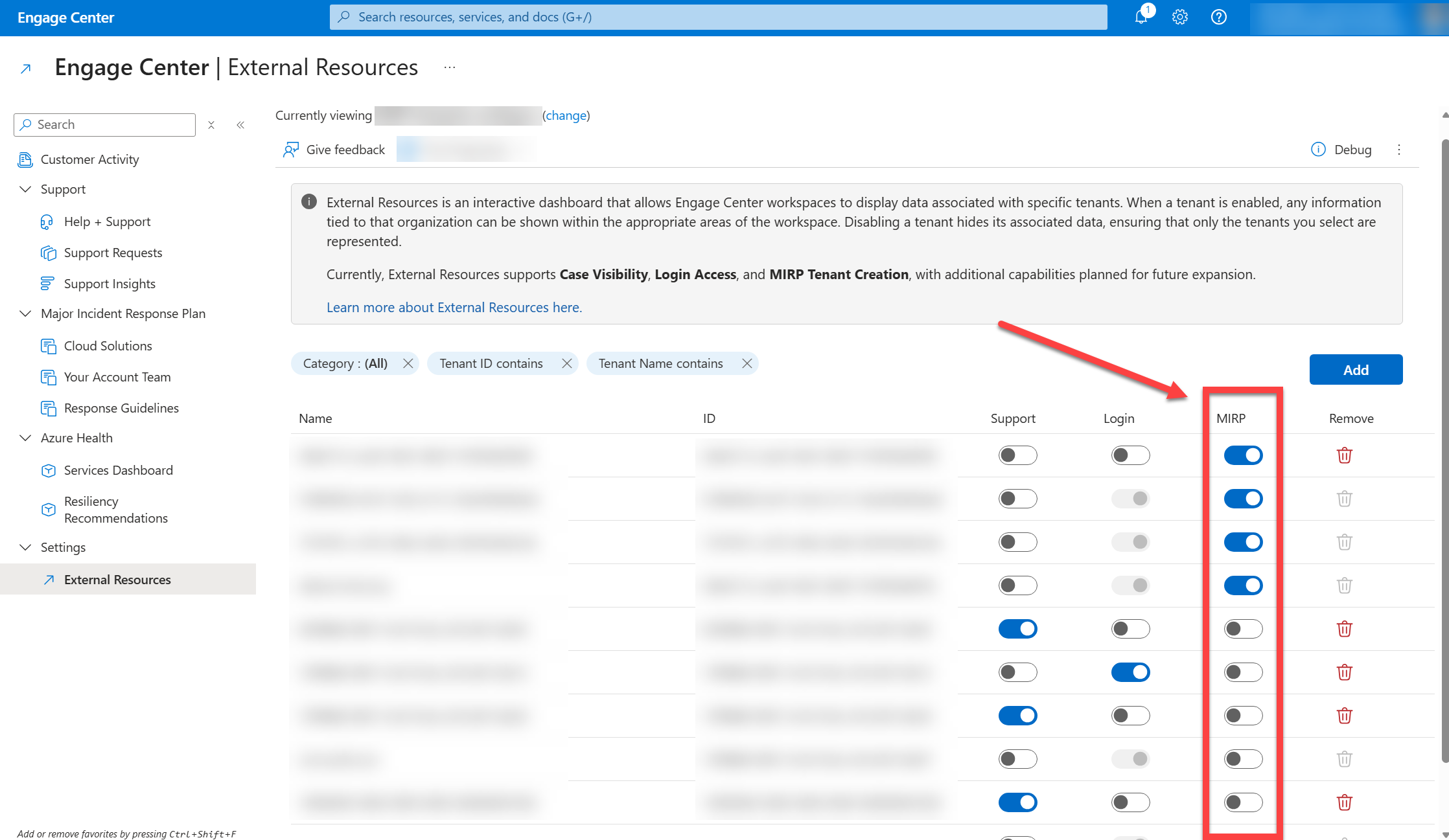Open the help question mark icon

click(x=1219, y=17)
